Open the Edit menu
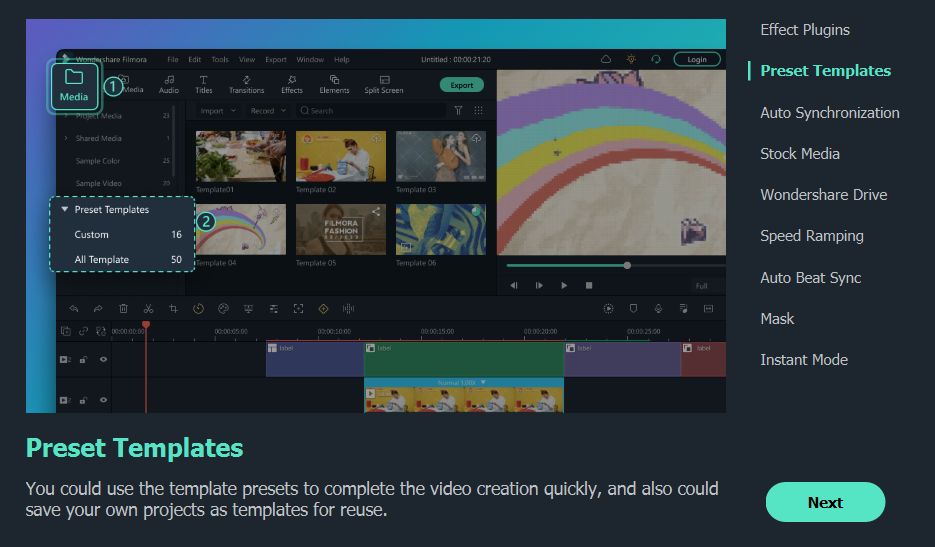 (194, 60)
